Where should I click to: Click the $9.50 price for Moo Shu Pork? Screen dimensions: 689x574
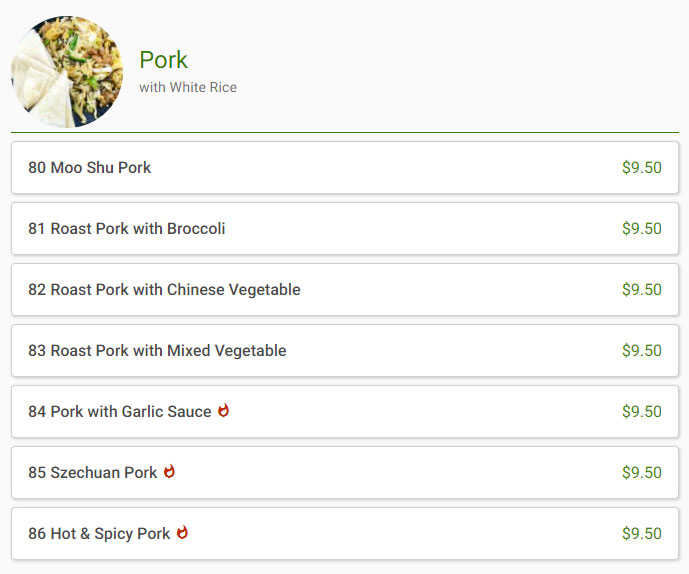pyautogui.click(x=642, y=167)
